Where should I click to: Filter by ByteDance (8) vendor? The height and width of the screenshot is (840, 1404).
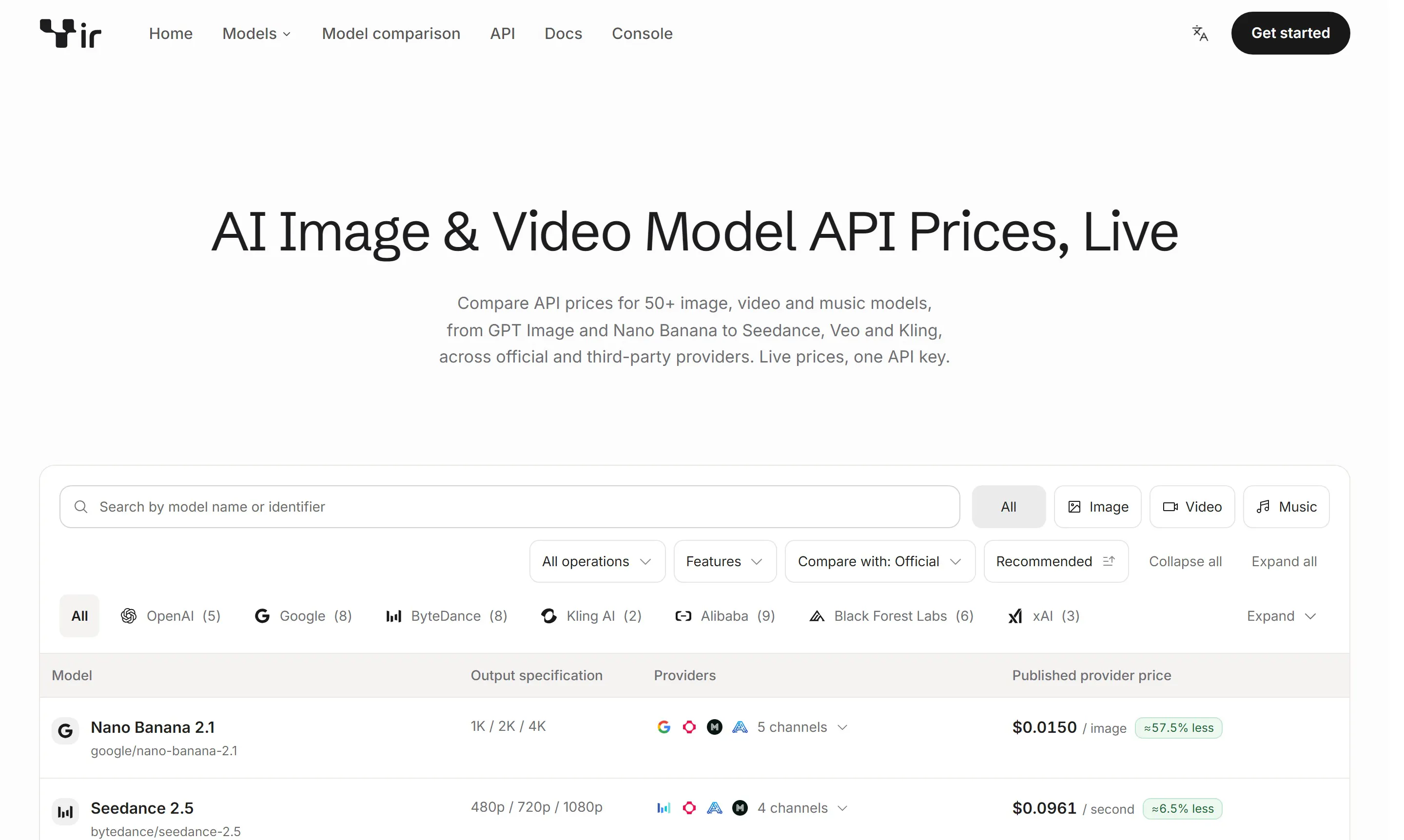(x=446, y=616)
